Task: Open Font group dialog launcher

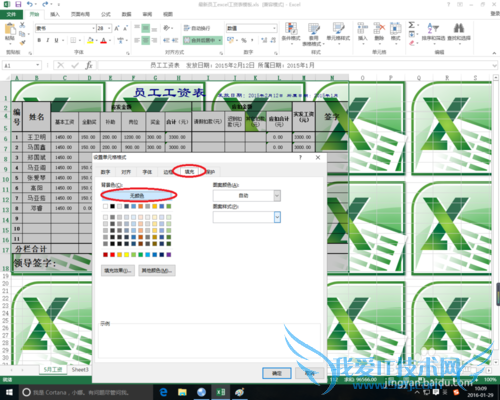Action: 128,53
